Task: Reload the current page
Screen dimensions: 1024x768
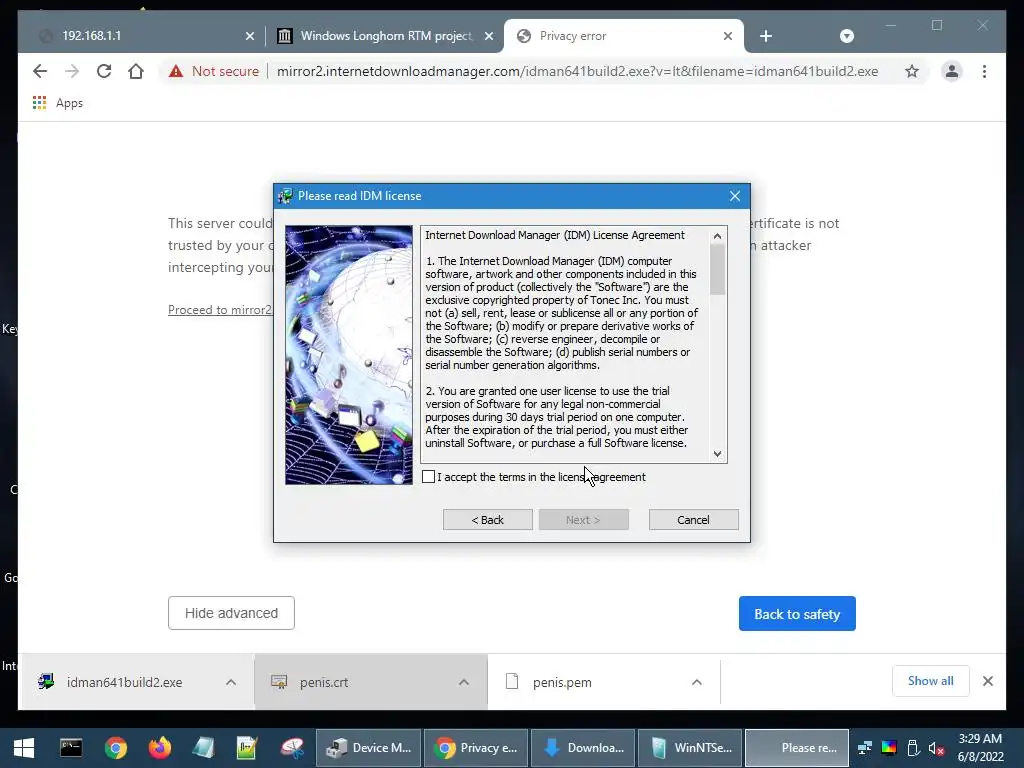Action: [104, 71]
